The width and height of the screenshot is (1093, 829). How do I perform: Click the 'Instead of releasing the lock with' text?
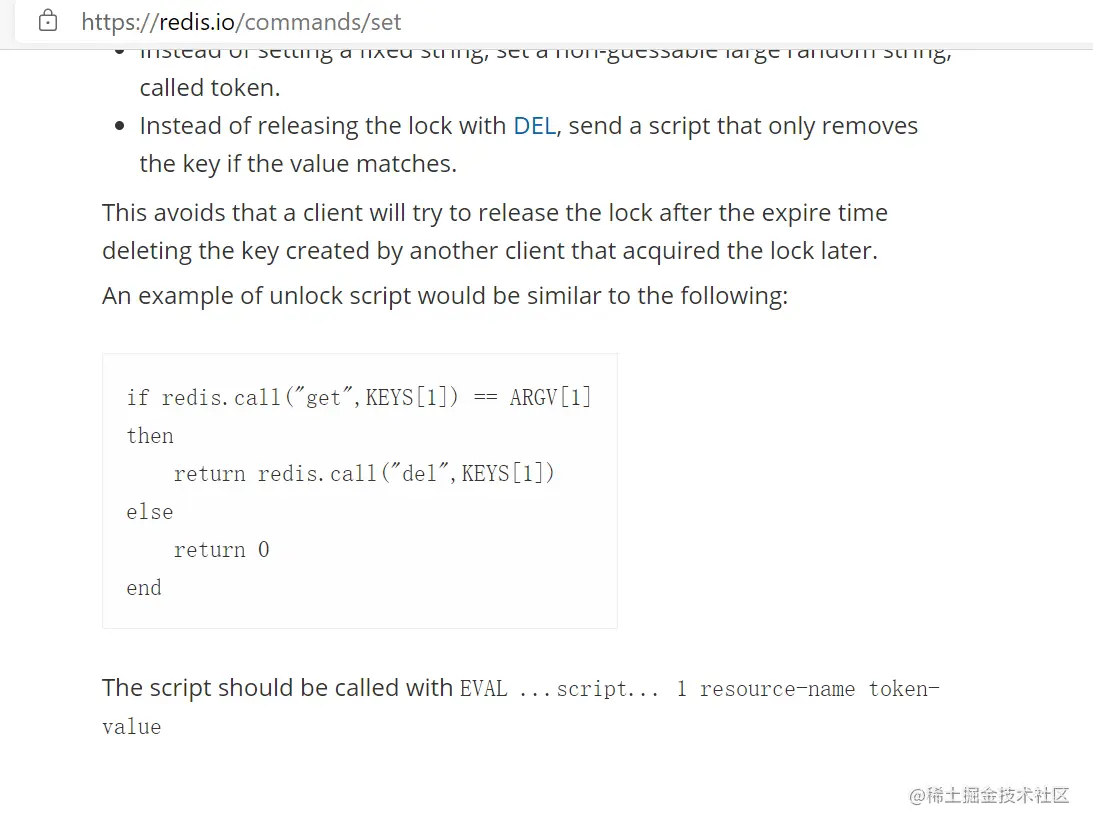point(323,126)
